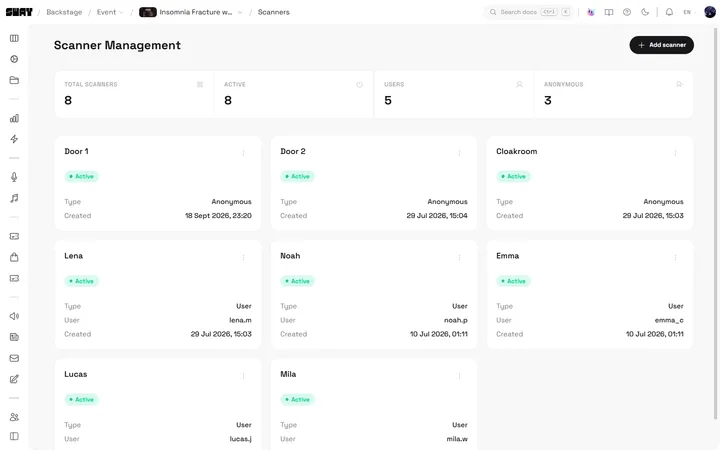This screenshot has height=450, width=720.
Task: Open Mila card options menu
Action: point(459,376)
